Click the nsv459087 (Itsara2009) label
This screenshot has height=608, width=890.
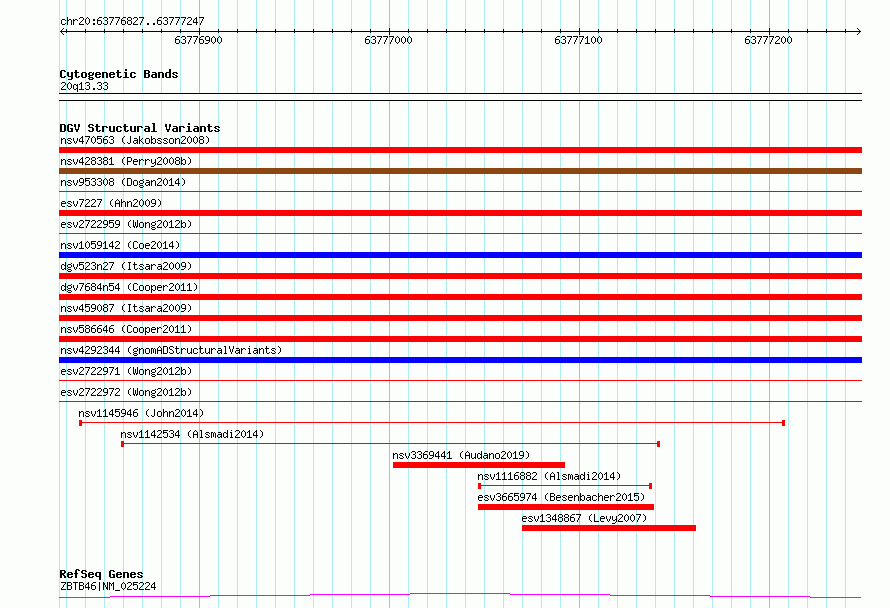tap(126, 308)
